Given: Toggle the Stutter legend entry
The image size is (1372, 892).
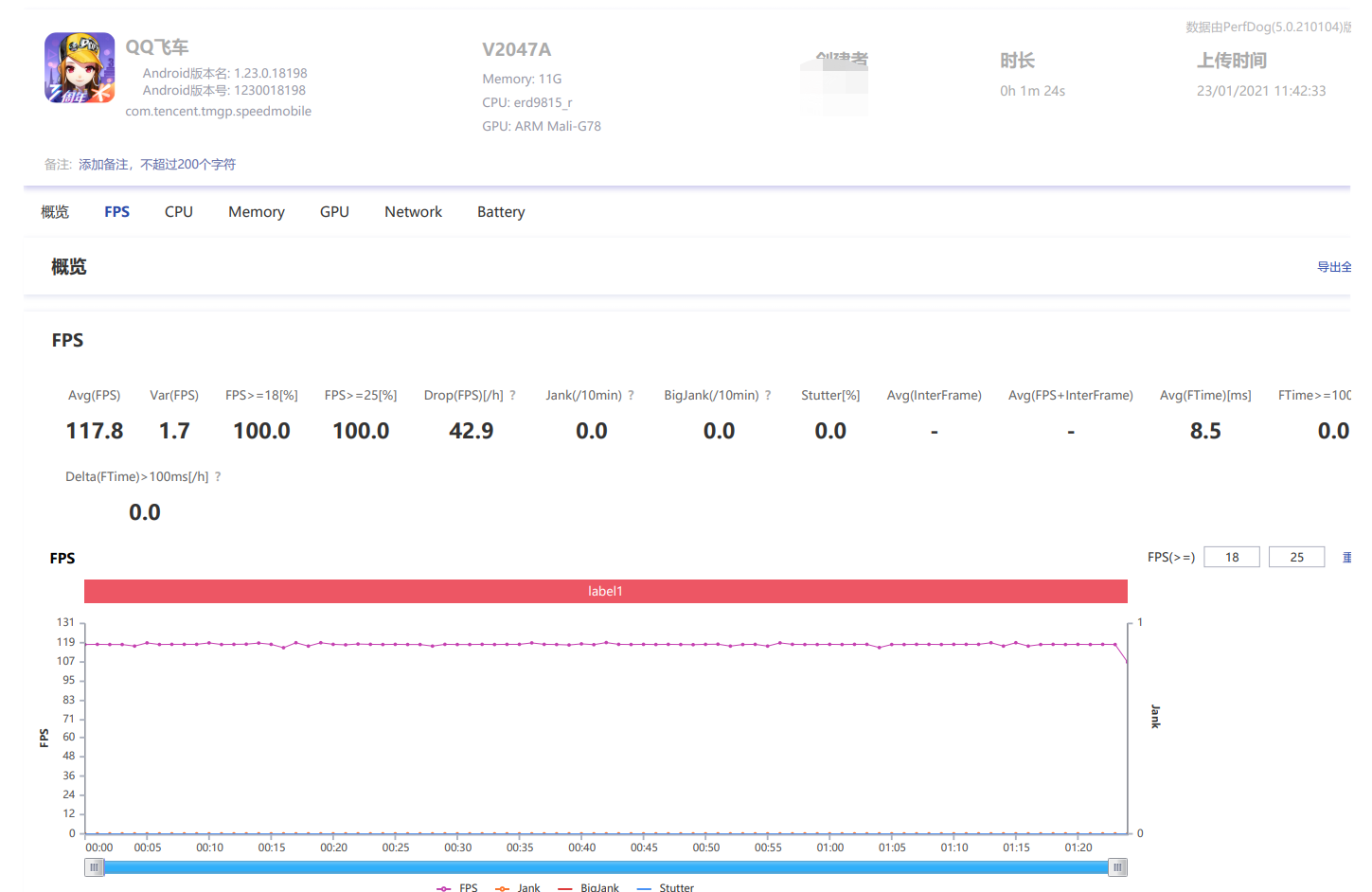Looking at the screenshot, I should tap(667, 888).
